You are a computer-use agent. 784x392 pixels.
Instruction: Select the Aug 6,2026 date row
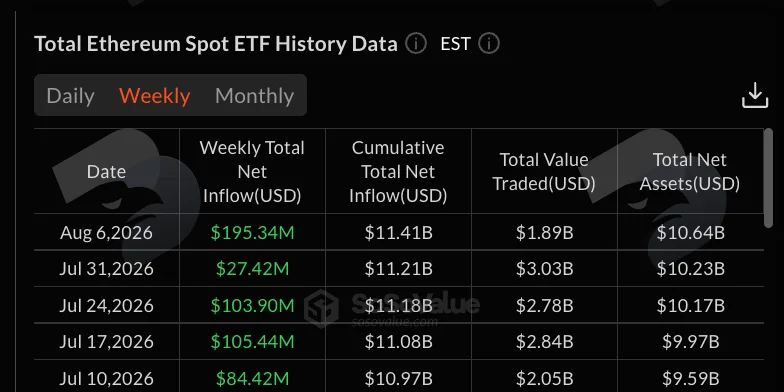coord(399,232)
